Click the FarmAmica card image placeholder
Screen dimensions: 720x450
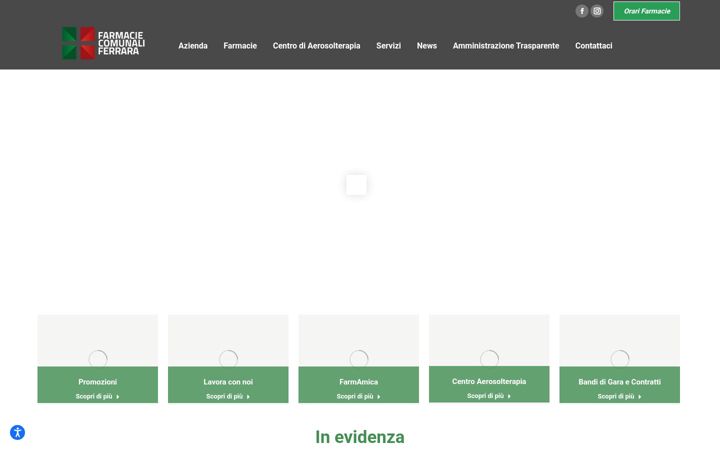359,340
